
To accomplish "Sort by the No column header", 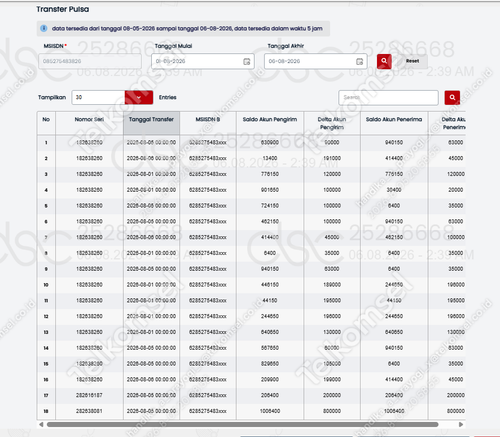I will pos(46,123).
